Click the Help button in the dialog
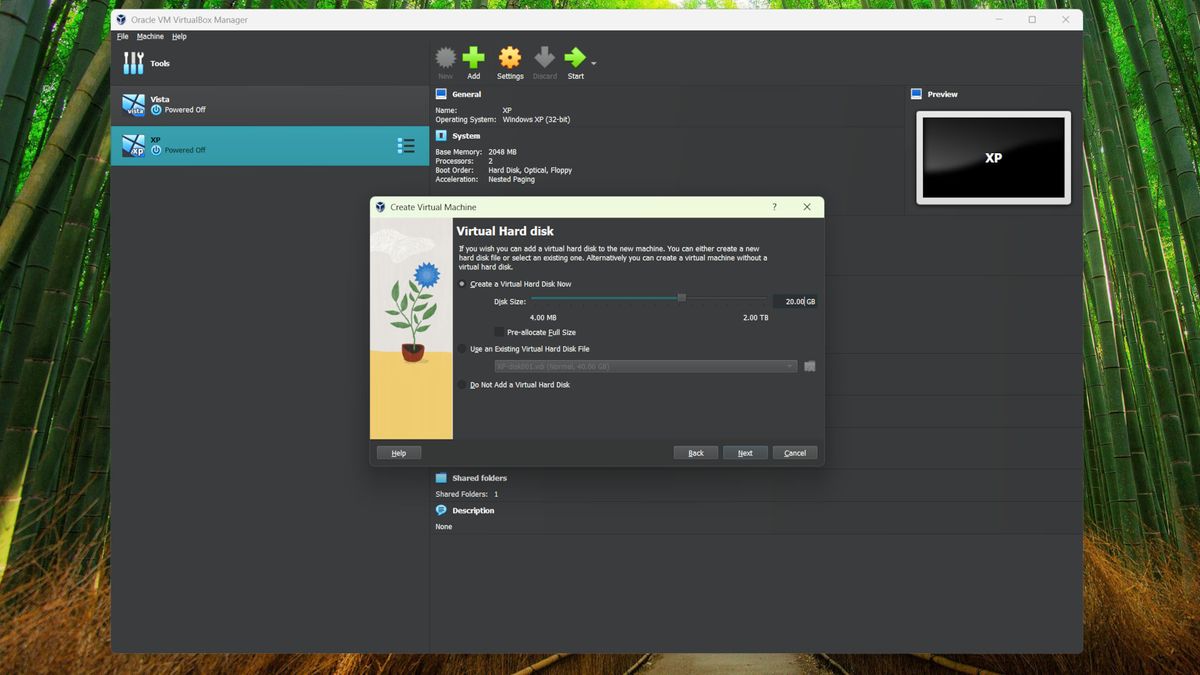Image resolution: width=1200 pixels, height=675 pixels. 398,452
